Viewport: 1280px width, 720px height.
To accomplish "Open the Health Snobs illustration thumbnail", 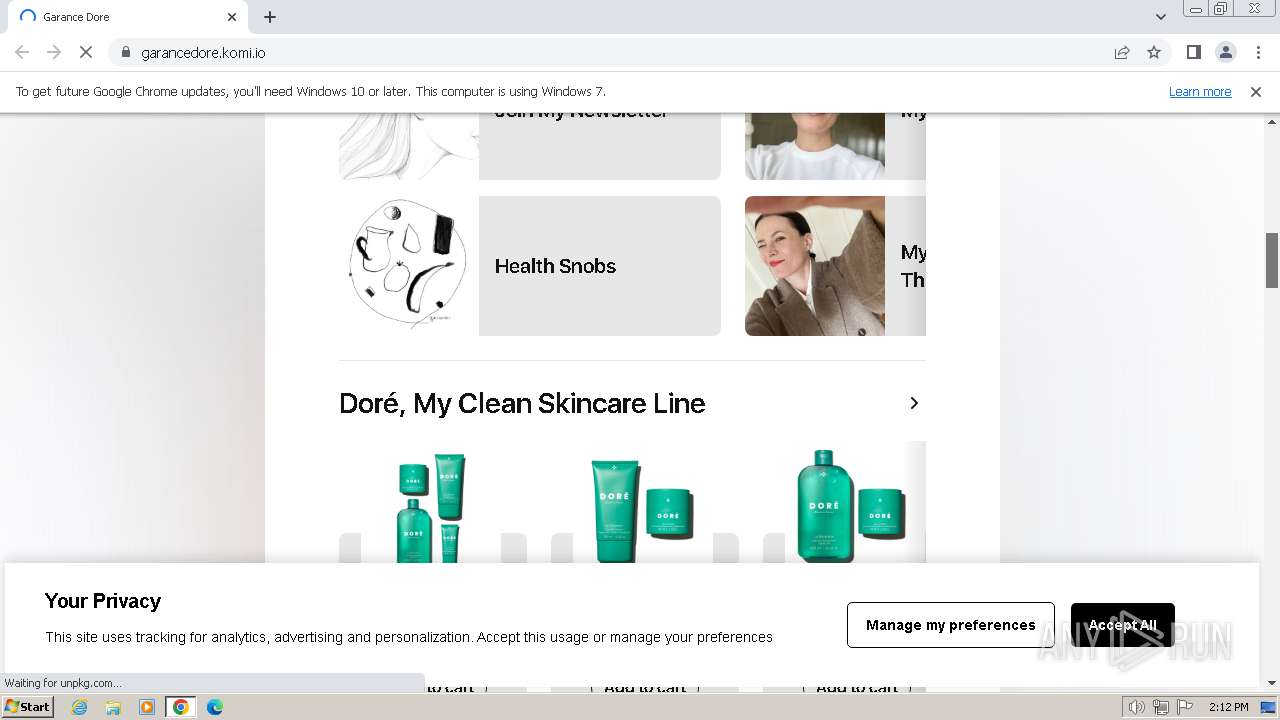I will [x=409, y=266].
